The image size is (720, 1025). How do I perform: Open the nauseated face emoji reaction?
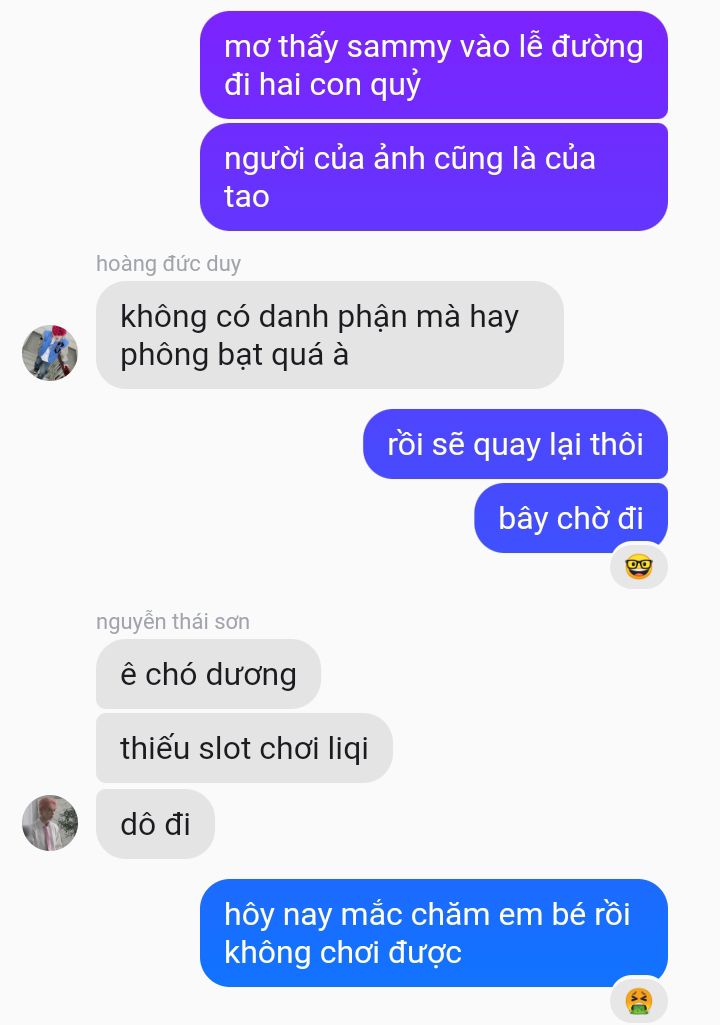[x=639, y=1001]
